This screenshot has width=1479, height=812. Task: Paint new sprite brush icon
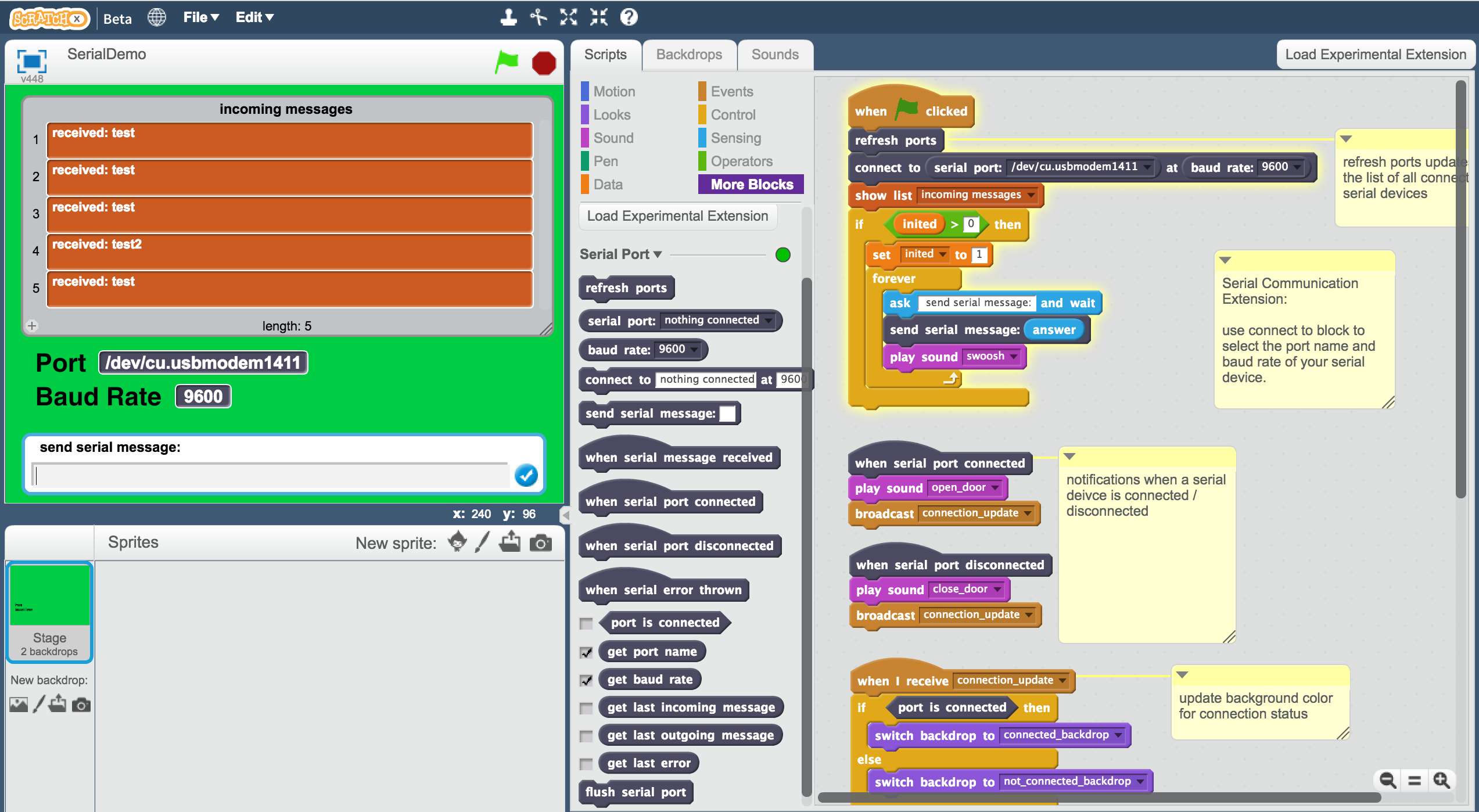(482, 542)
